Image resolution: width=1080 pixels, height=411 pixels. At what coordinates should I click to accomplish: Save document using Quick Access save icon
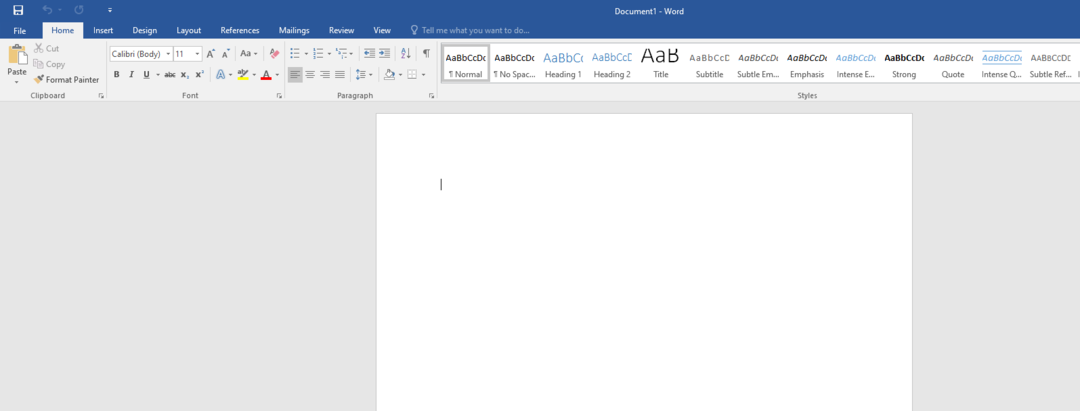coord(18,10)
